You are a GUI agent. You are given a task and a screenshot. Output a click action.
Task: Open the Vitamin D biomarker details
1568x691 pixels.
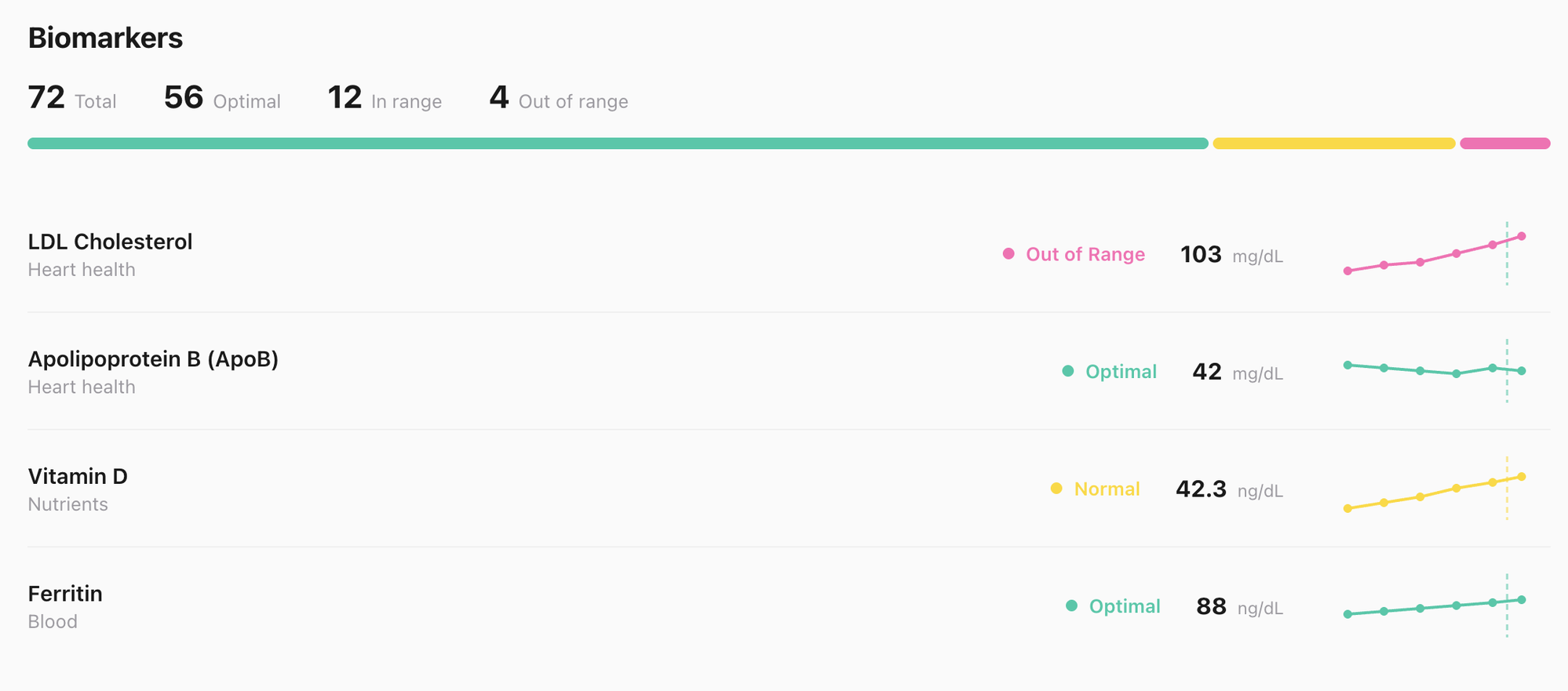click(78, 477)
